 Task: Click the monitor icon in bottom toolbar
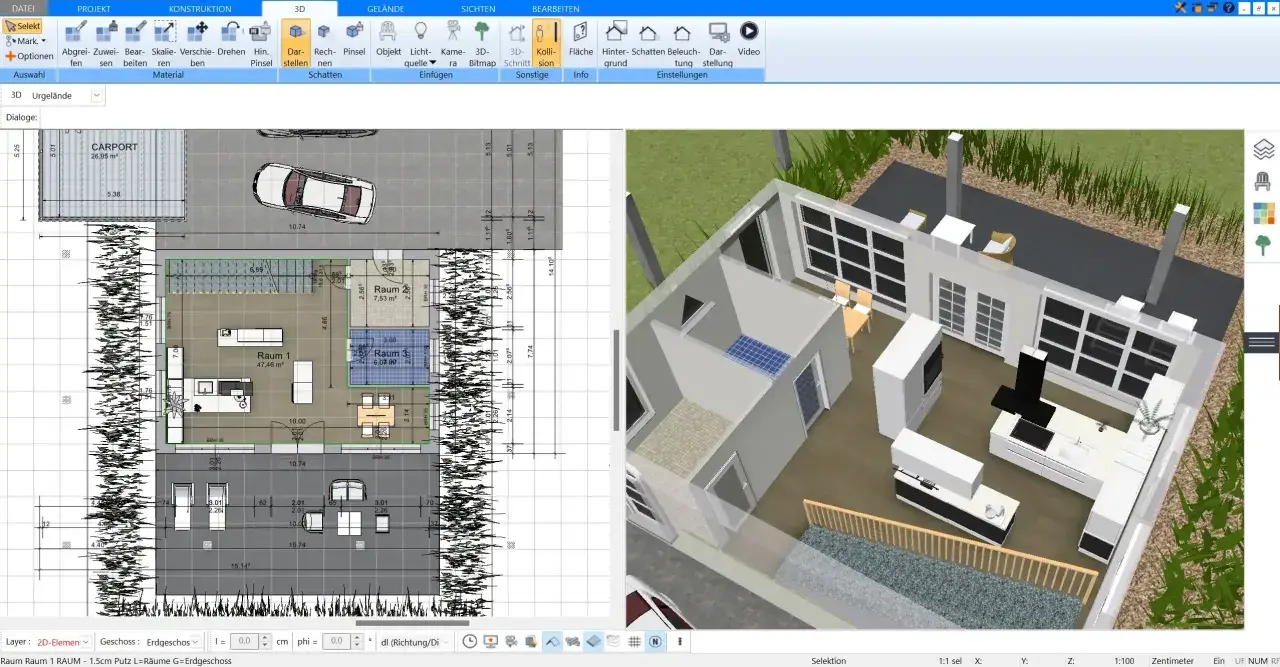tap(491, 641)
